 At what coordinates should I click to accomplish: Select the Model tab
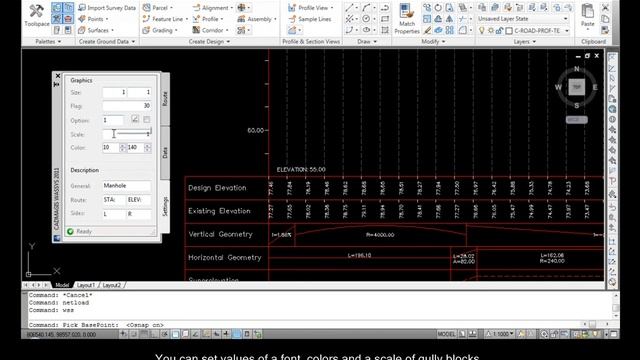(62, 285)
